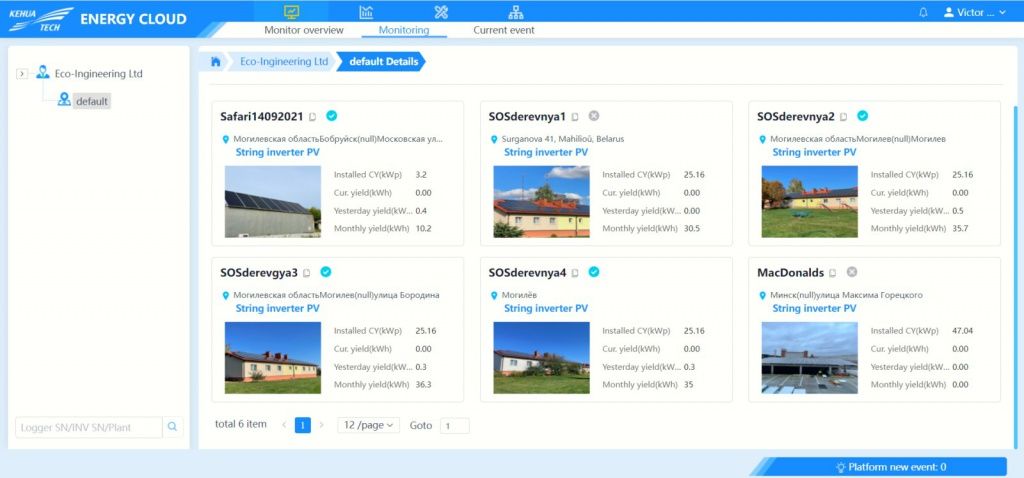Go to the next page arrow
The width and height of the screenshot is (1024, 478).
pos(321,425)
